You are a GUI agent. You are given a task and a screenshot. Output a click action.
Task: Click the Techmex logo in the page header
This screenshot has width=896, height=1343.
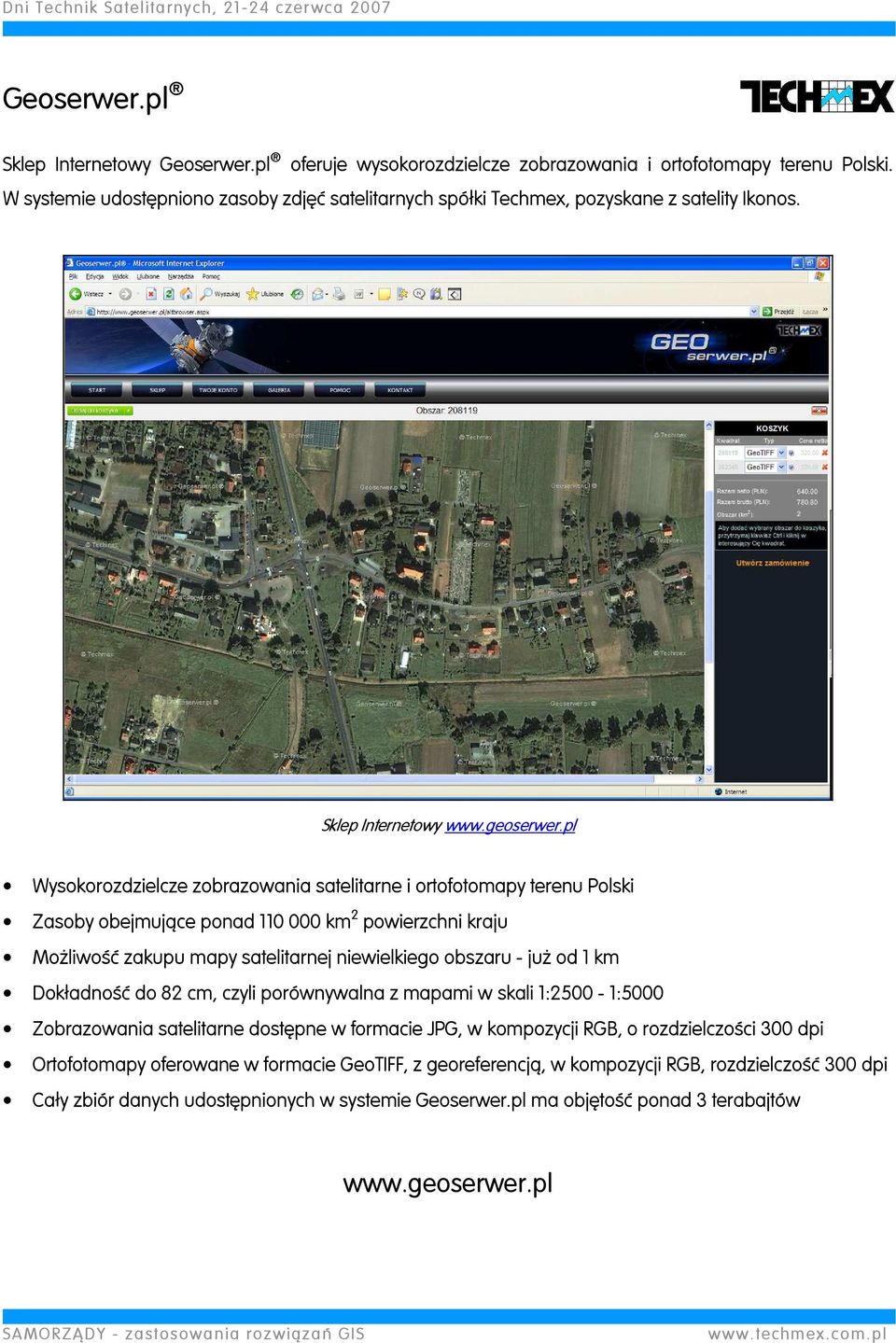point(799,330)
